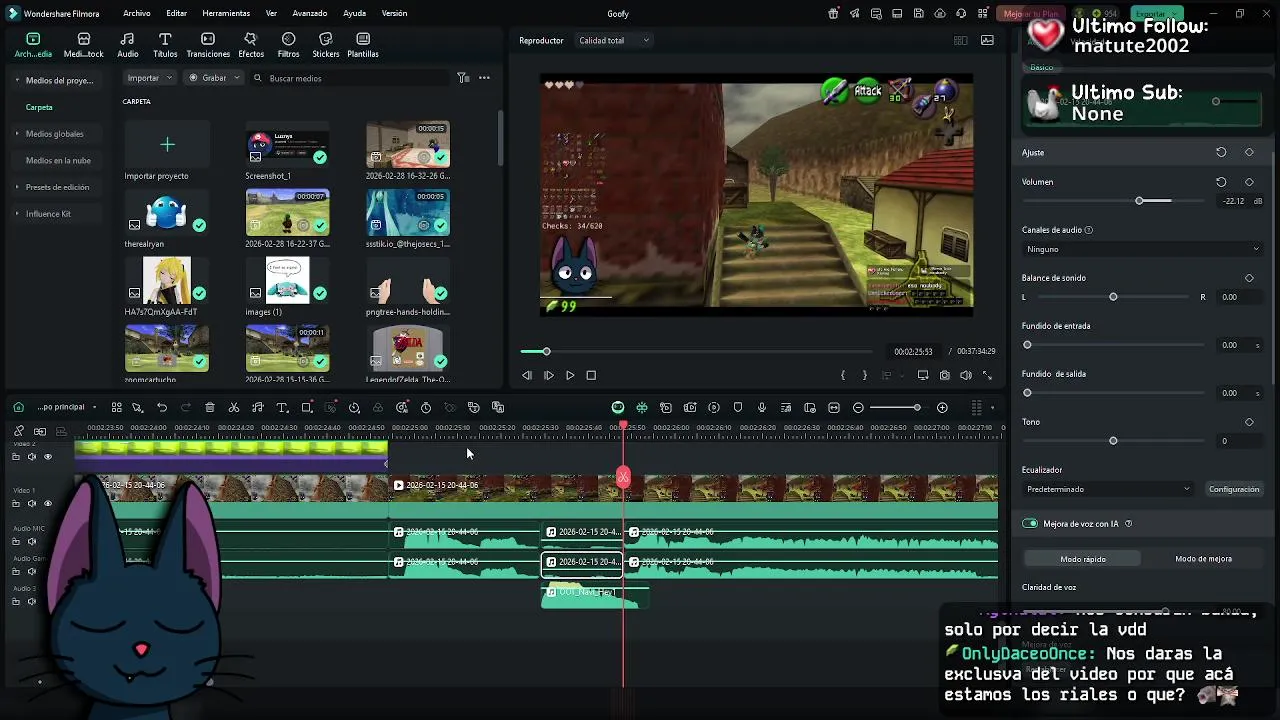
Task: Take a snapshot of the preview
Action: [x=944, y=375]
